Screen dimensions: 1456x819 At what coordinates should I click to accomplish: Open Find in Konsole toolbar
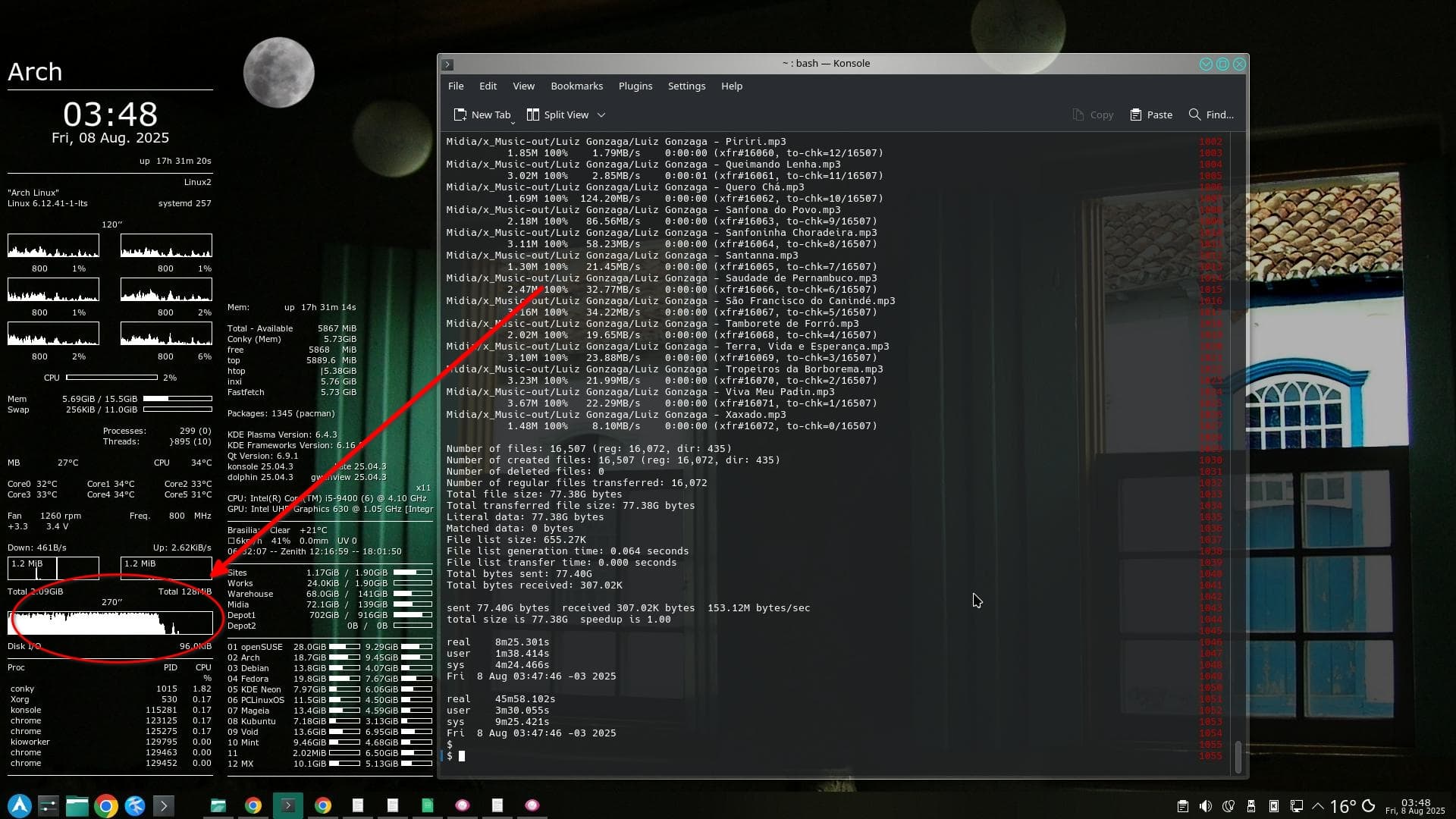tap(1211, 115)
